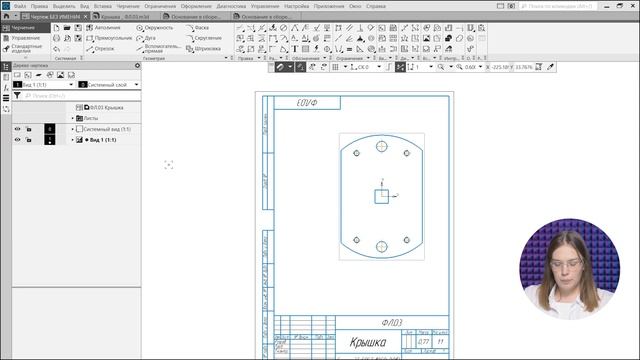The width and height of the screenshot is (640, 360).
Task: Click the perpendicular constraint icon
Action: [360, 28]
